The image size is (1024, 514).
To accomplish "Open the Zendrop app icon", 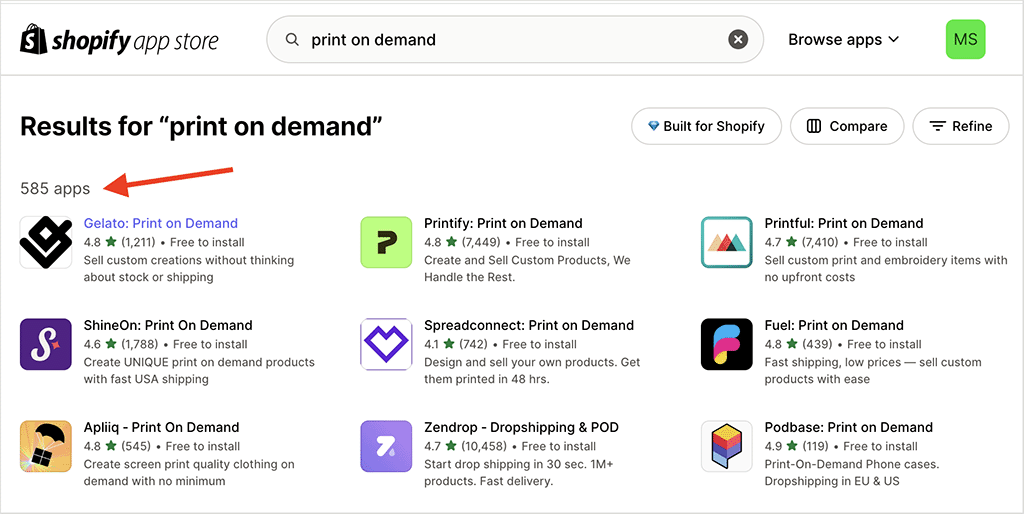I will (387, 446).
